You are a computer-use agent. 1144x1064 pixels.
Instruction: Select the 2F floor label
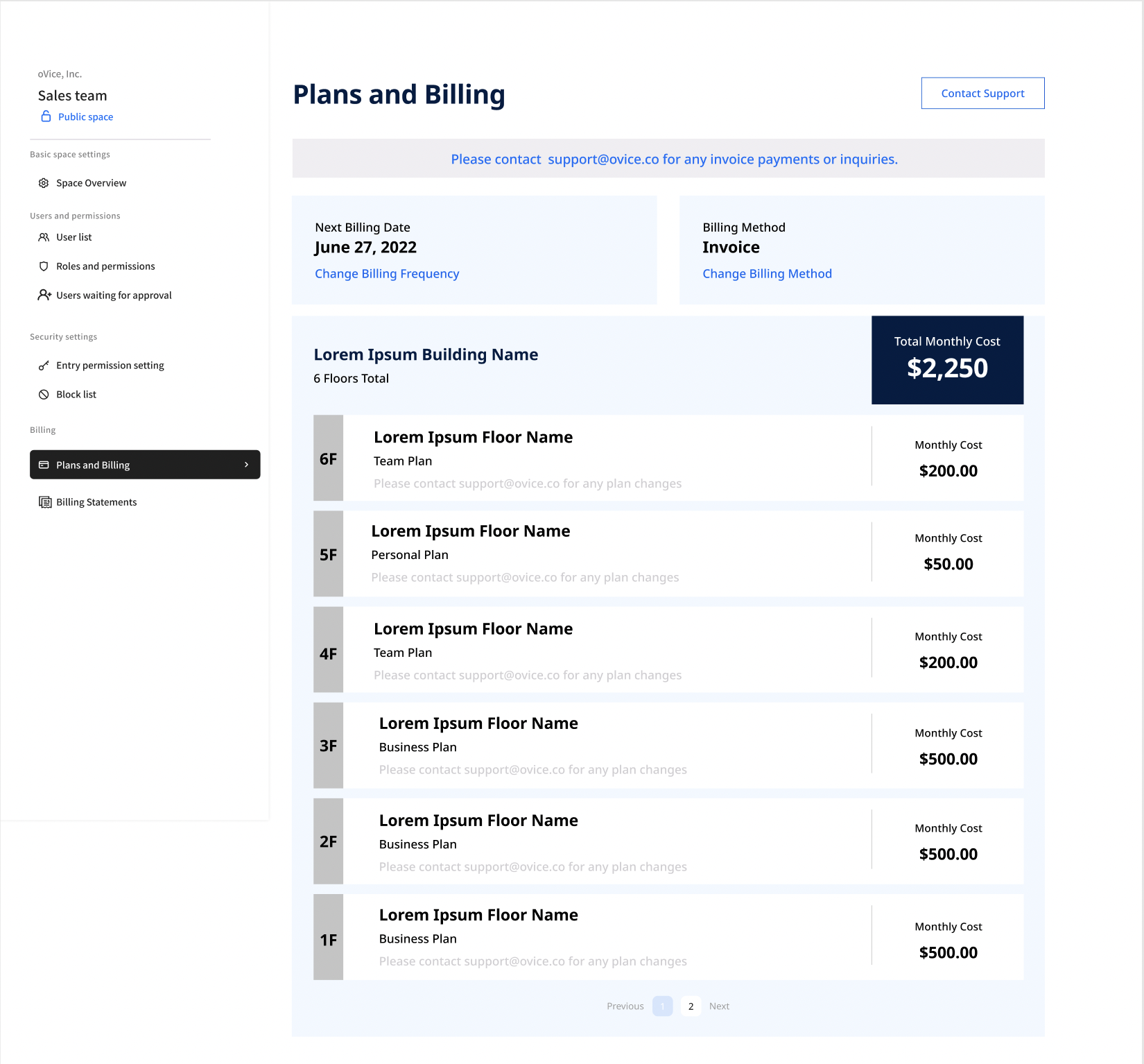(328, 841)
